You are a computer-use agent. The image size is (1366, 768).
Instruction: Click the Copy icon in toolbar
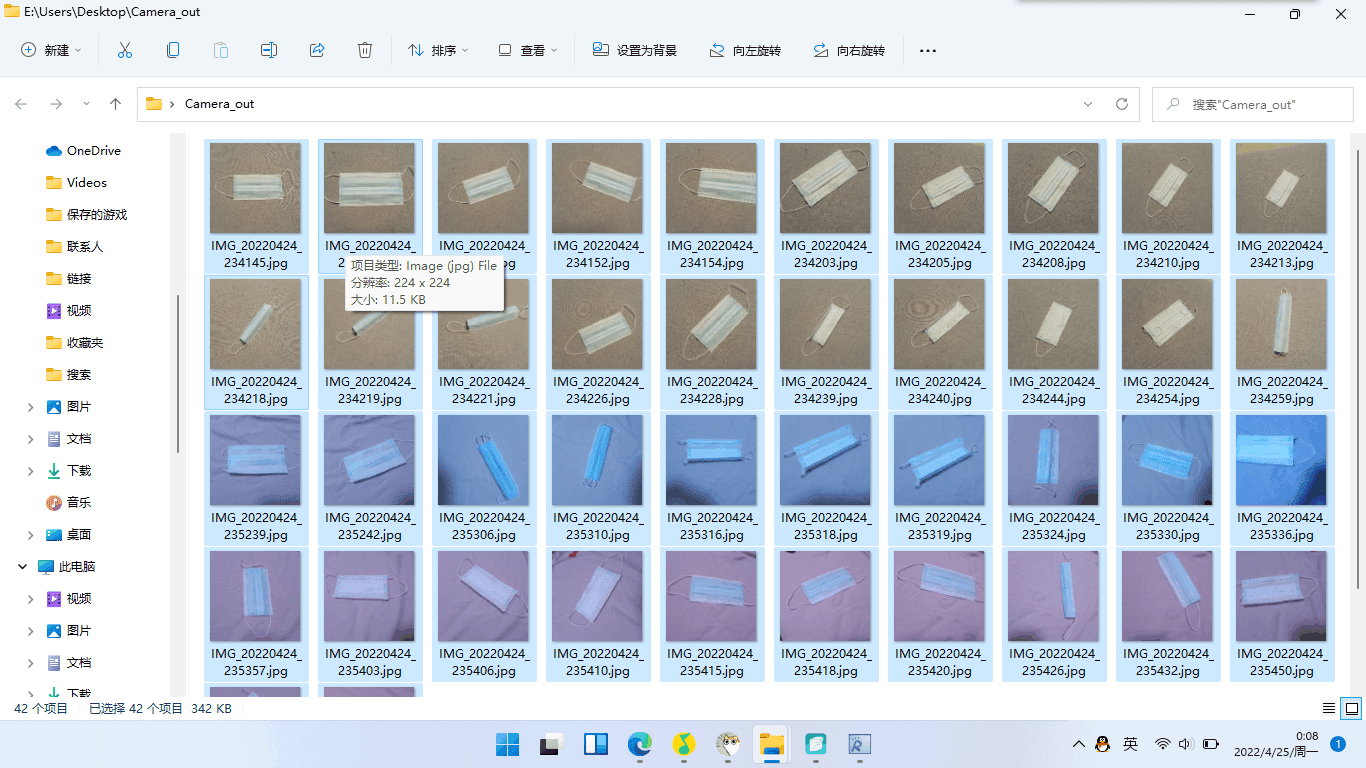click(x=173, y=50)
